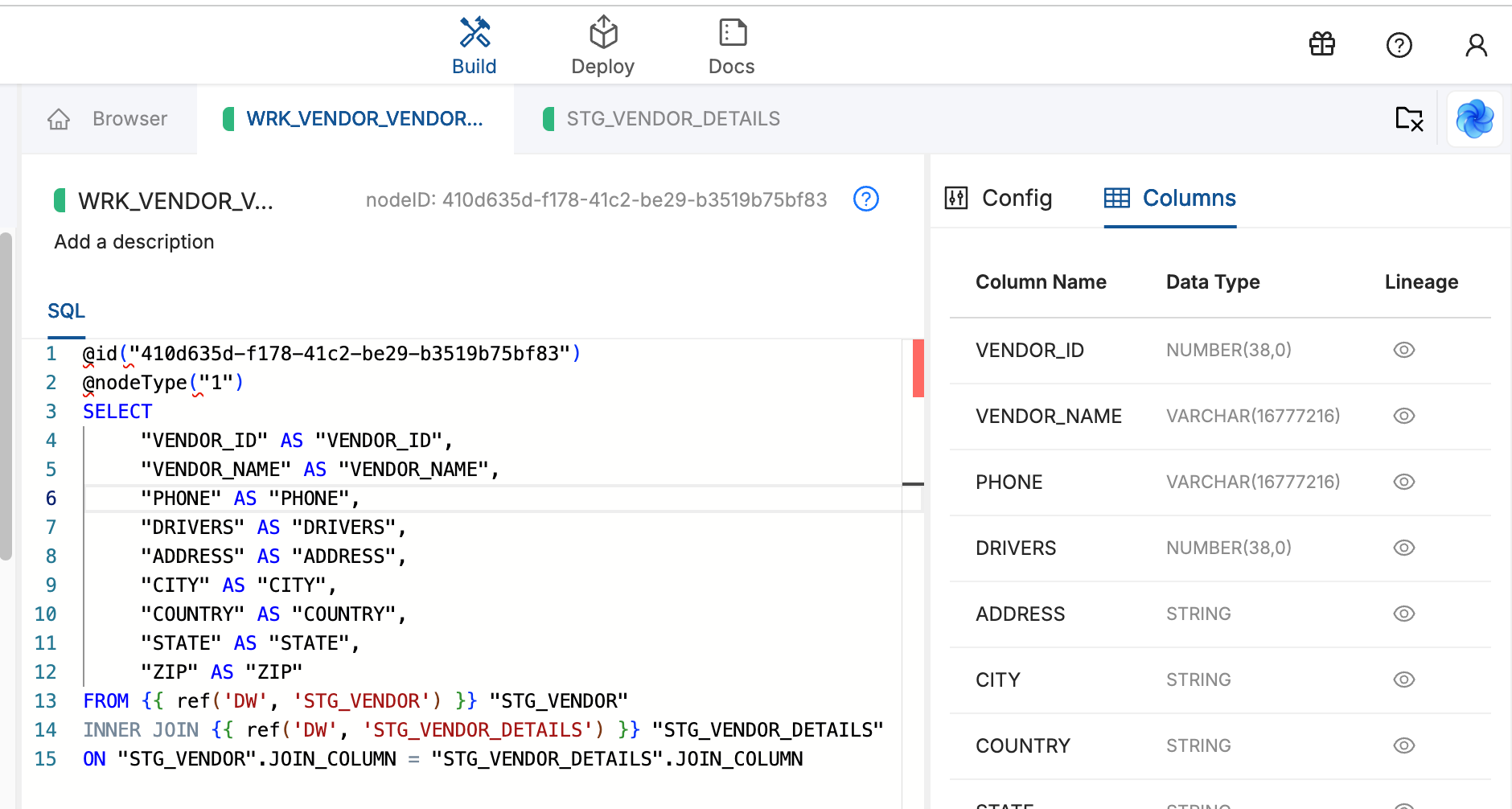The image size is (1512, 809).
Task: Click STRING type for CITY
Action: pyautogui.click(x=1198, y=680)
